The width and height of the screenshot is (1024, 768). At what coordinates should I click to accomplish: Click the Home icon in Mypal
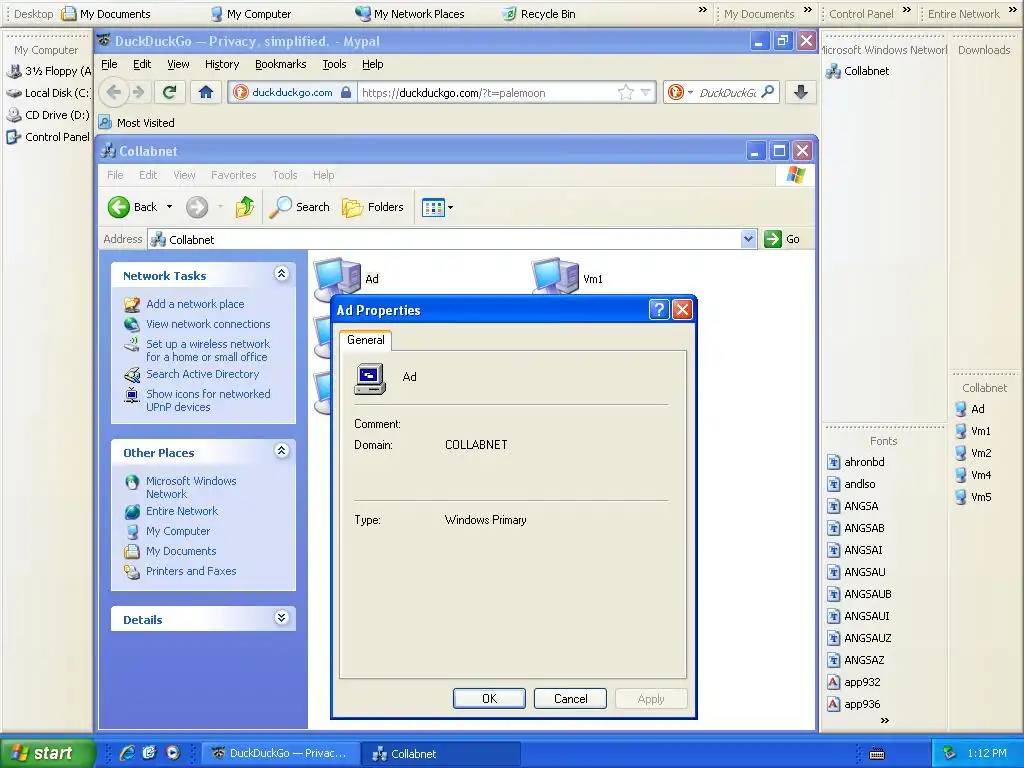(x=206, y=92)
